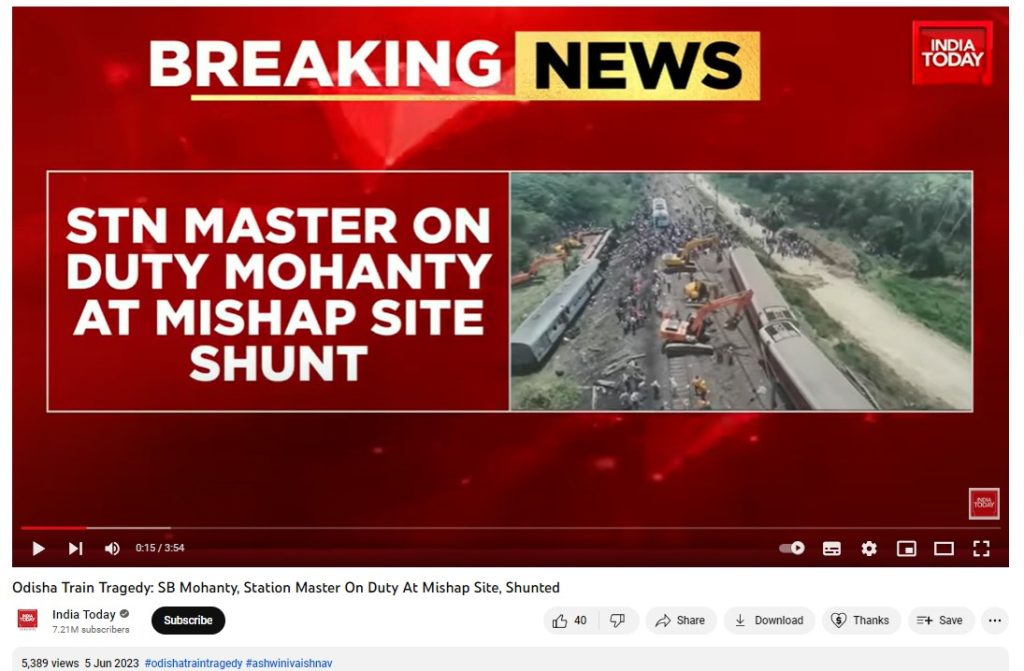Open the more actions menu
Screen dimensions: 1024x671
point(995,621)
